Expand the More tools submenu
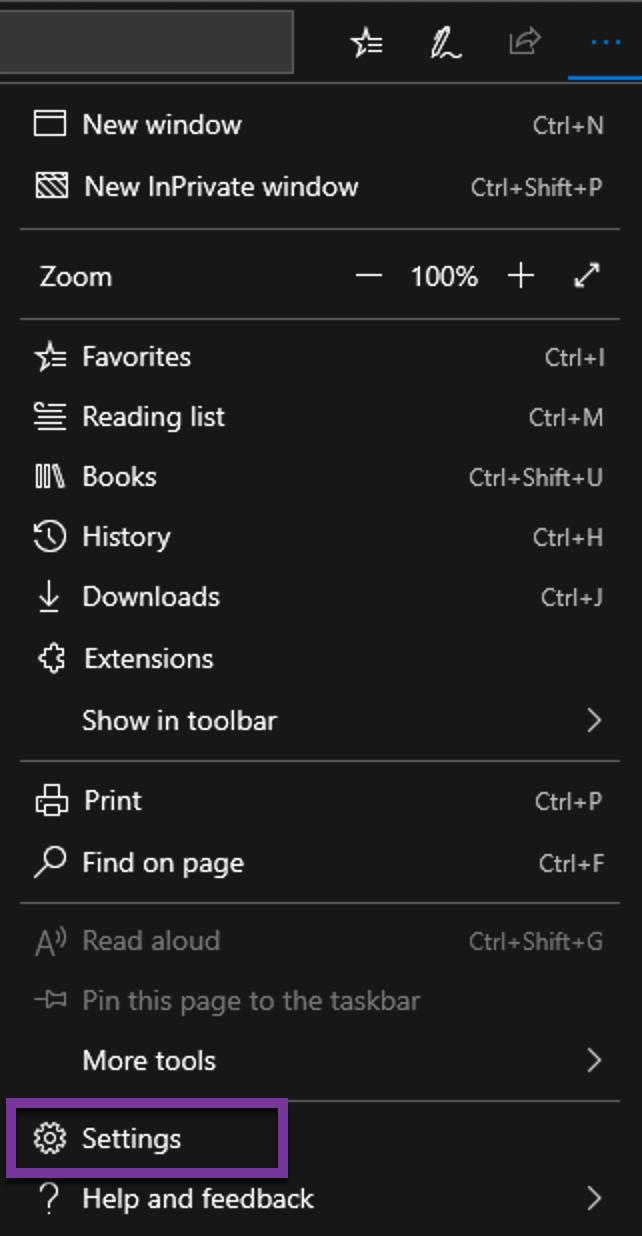The height and width of the screenshot is (1236, 642). pyautogui.click(x=594, y=1060)
